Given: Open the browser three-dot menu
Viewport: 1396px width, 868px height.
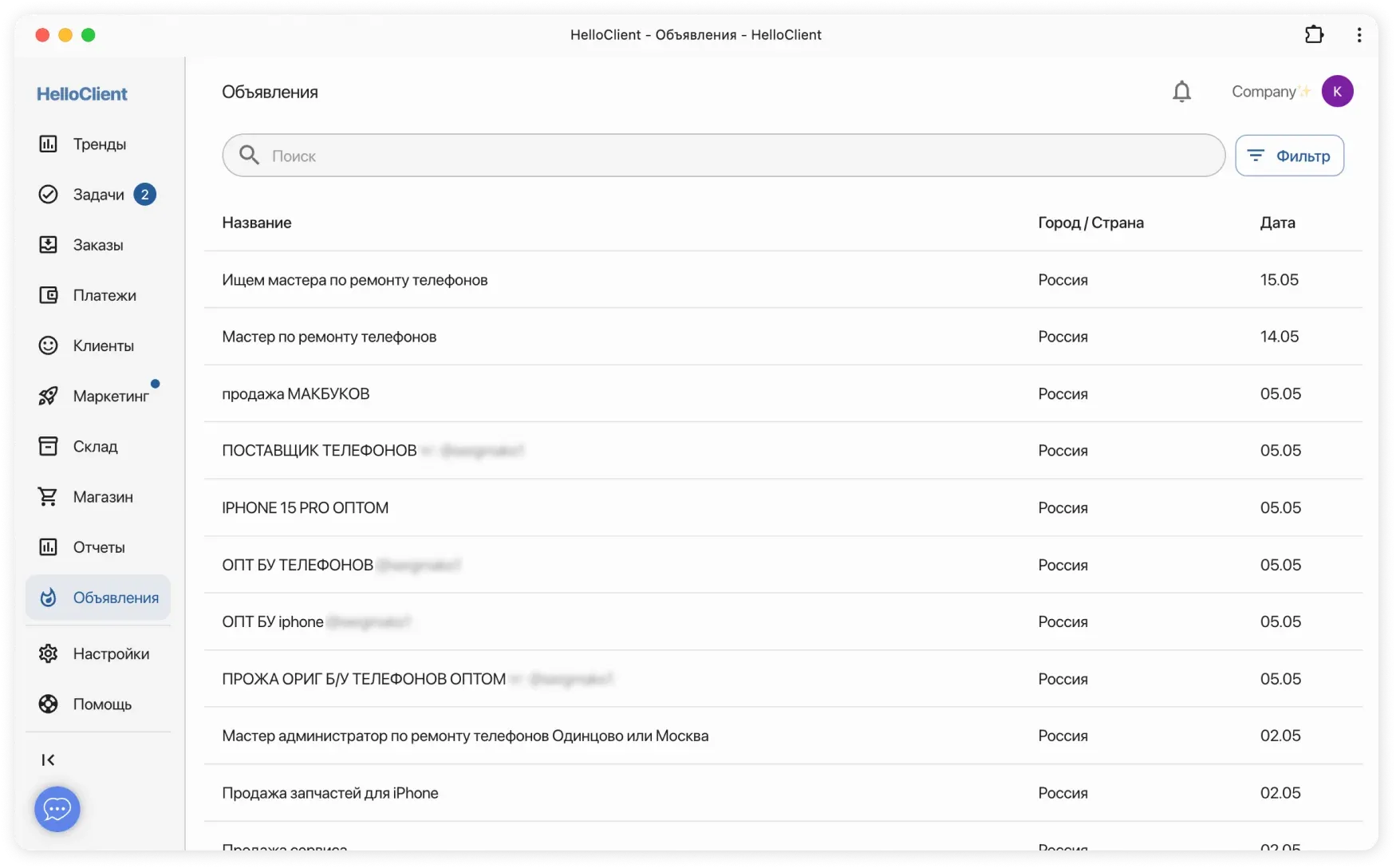Looking at the screenshot, I should 1359,34.
